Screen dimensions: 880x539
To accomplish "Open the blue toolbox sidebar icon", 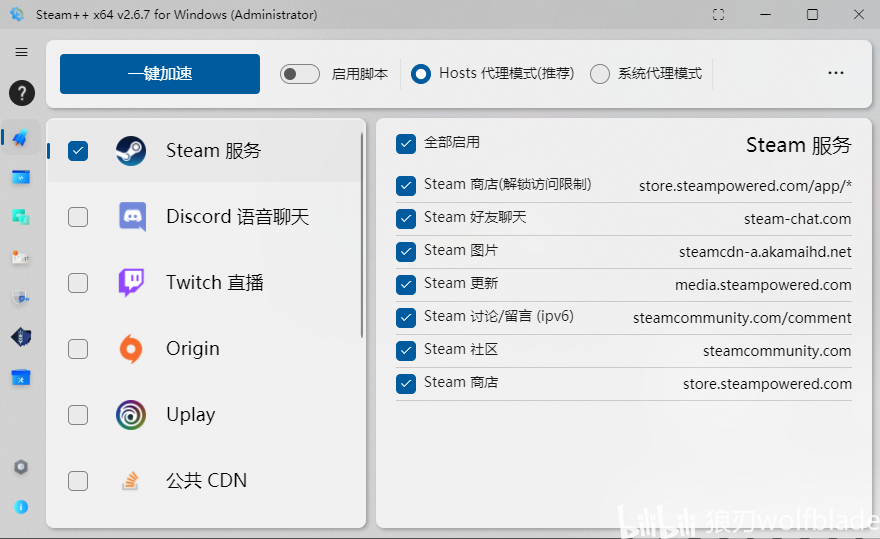I will point(21,378).
